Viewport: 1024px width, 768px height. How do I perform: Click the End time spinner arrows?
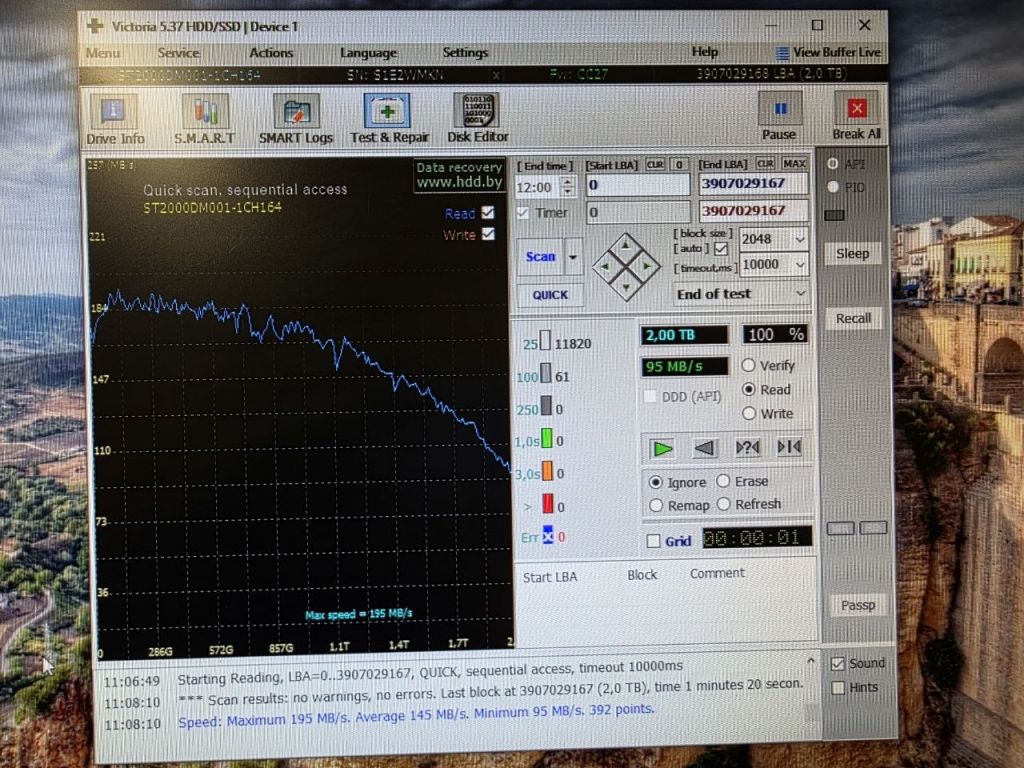click(x=568, y=187)
